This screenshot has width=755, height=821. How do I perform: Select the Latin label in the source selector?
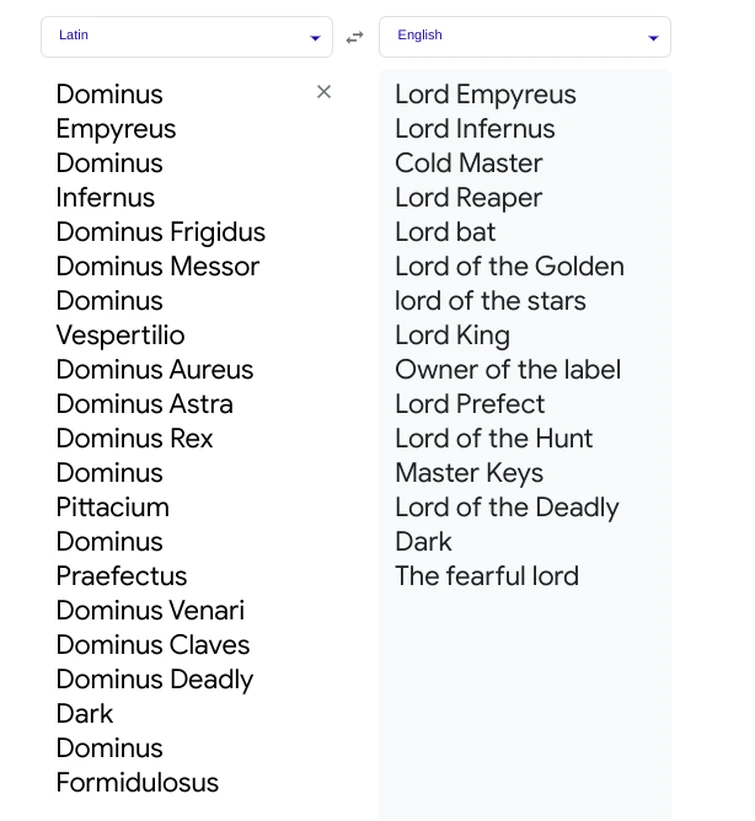[73, 35]
